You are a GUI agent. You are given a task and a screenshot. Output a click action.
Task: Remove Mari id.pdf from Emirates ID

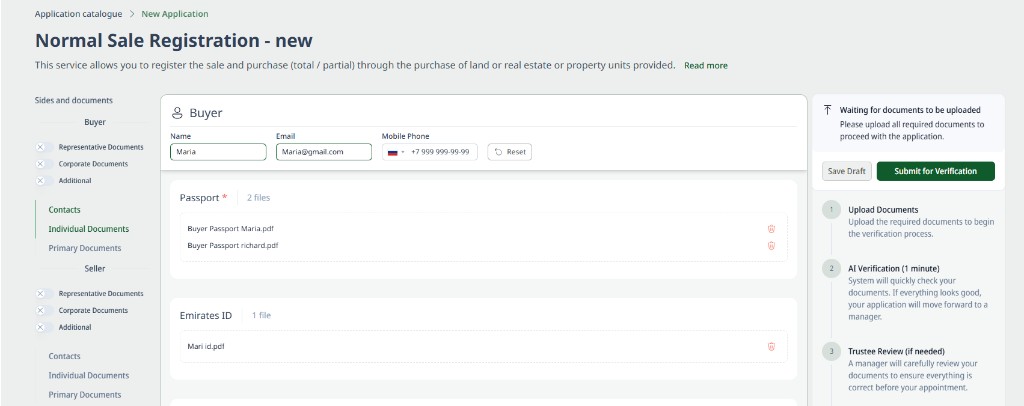click(x=771, y=347)
